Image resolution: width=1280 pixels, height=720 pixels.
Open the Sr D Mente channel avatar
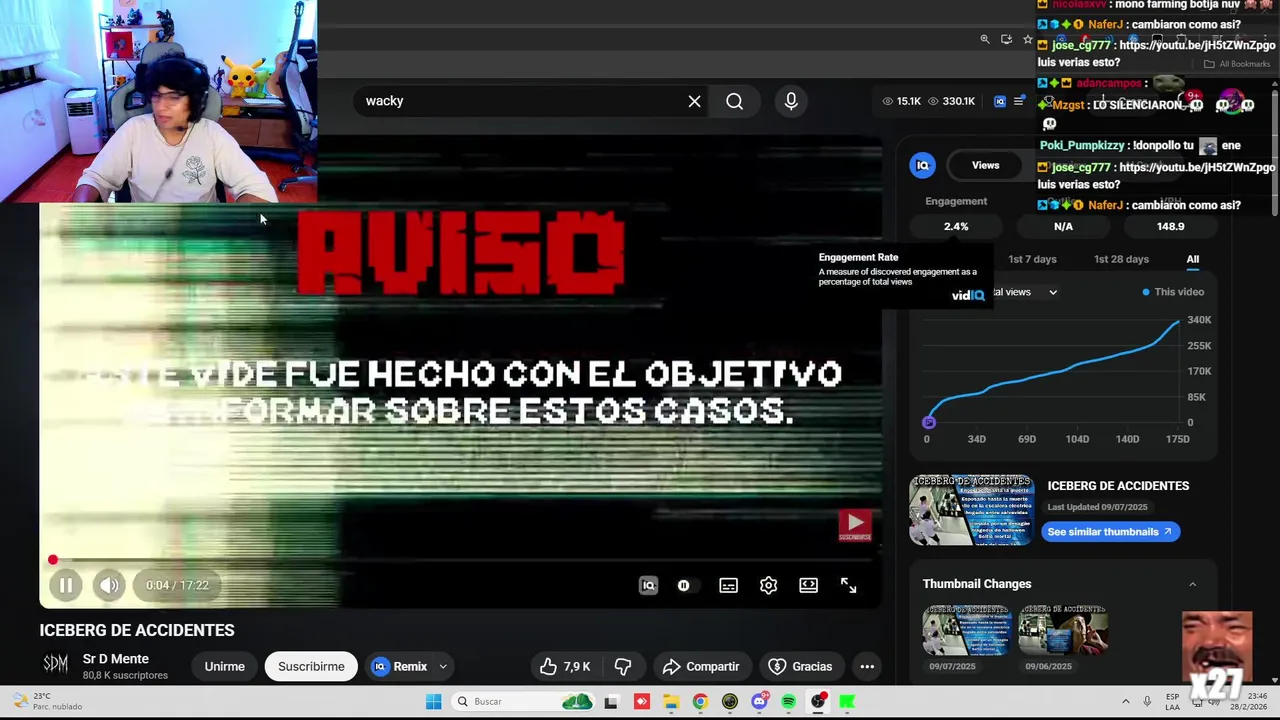pos(56,665)
